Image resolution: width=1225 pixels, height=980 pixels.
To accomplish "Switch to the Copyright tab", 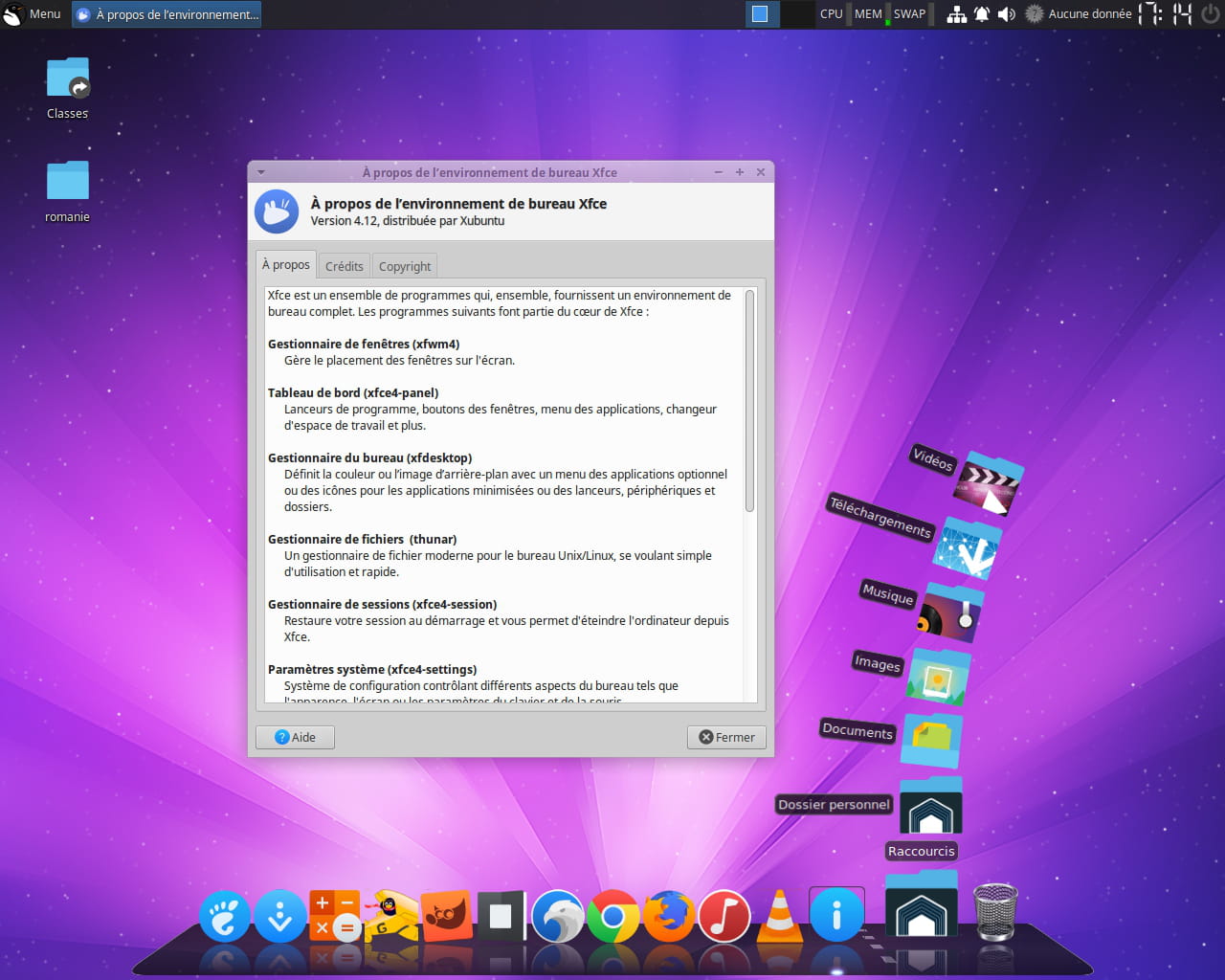I will (405, 266).
